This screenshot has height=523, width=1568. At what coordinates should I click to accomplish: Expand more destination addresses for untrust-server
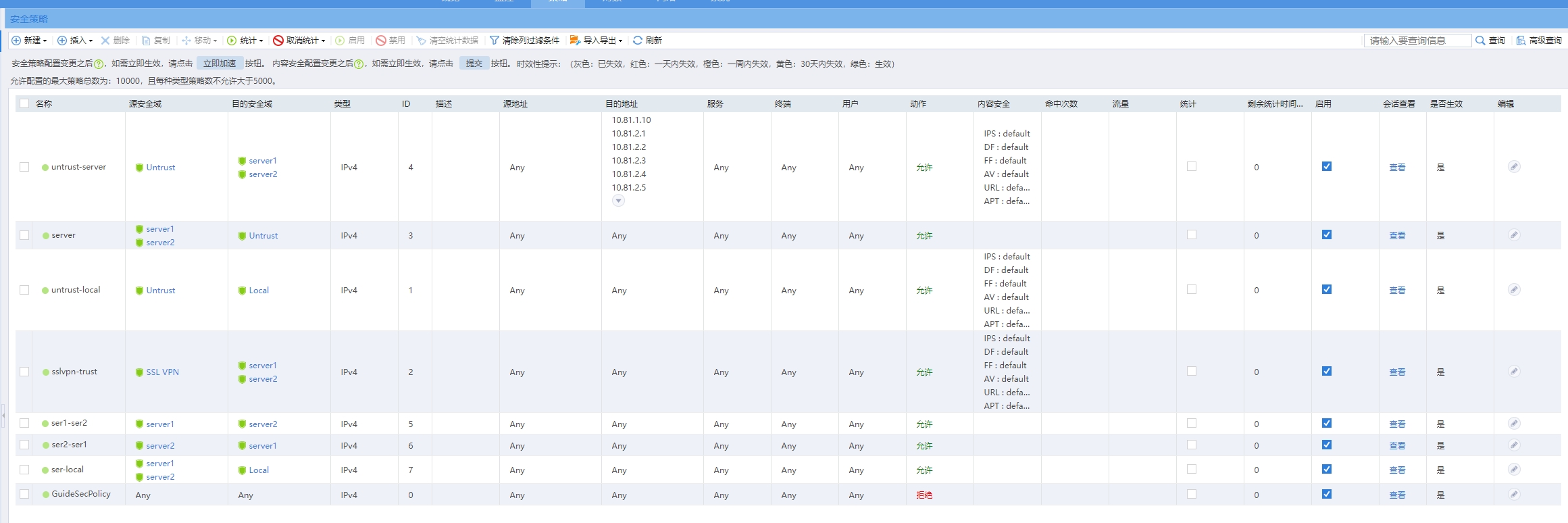click(x=618, y=201)
